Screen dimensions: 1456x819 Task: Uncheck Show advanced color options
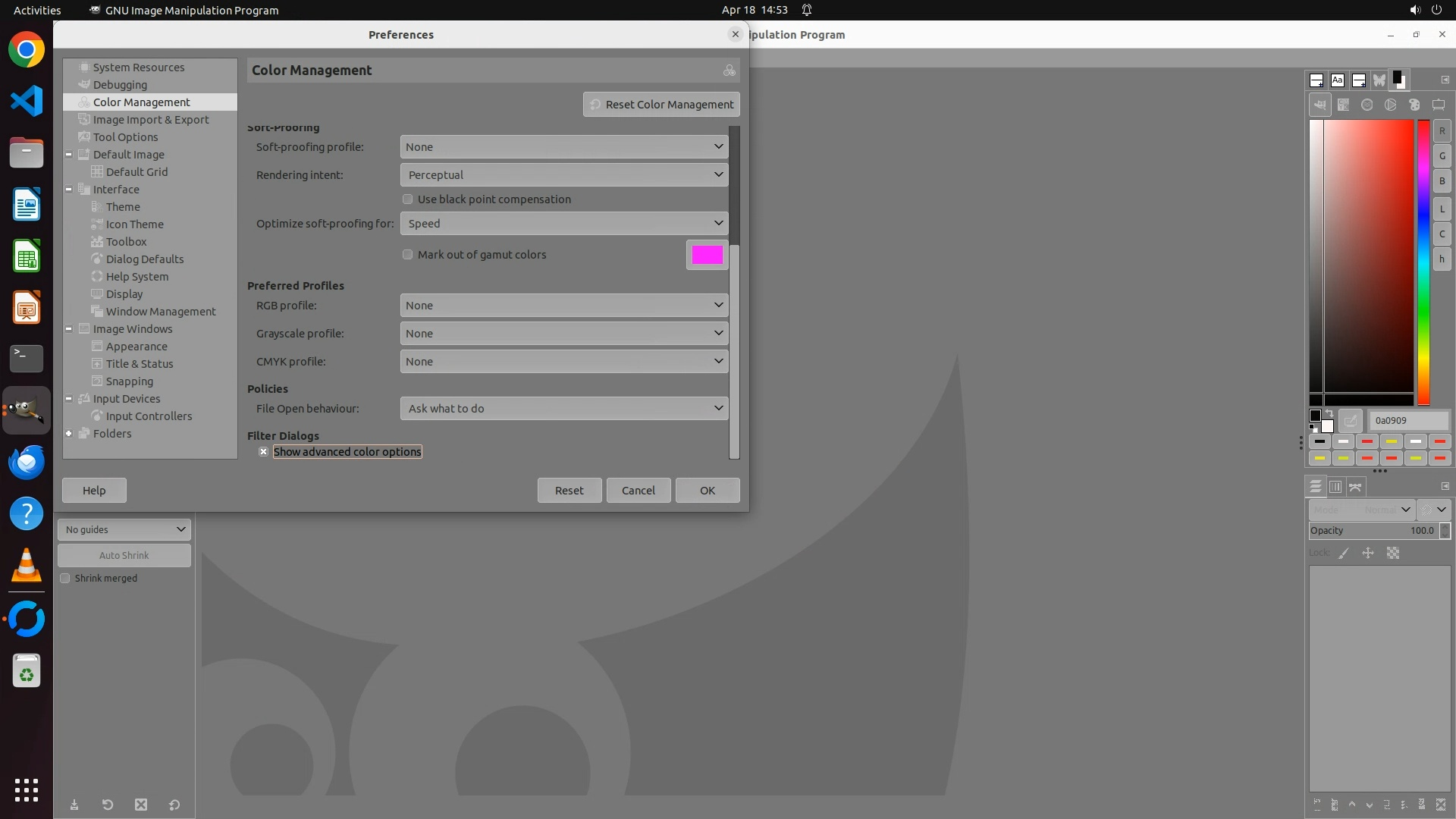click(x=263, y=452)
